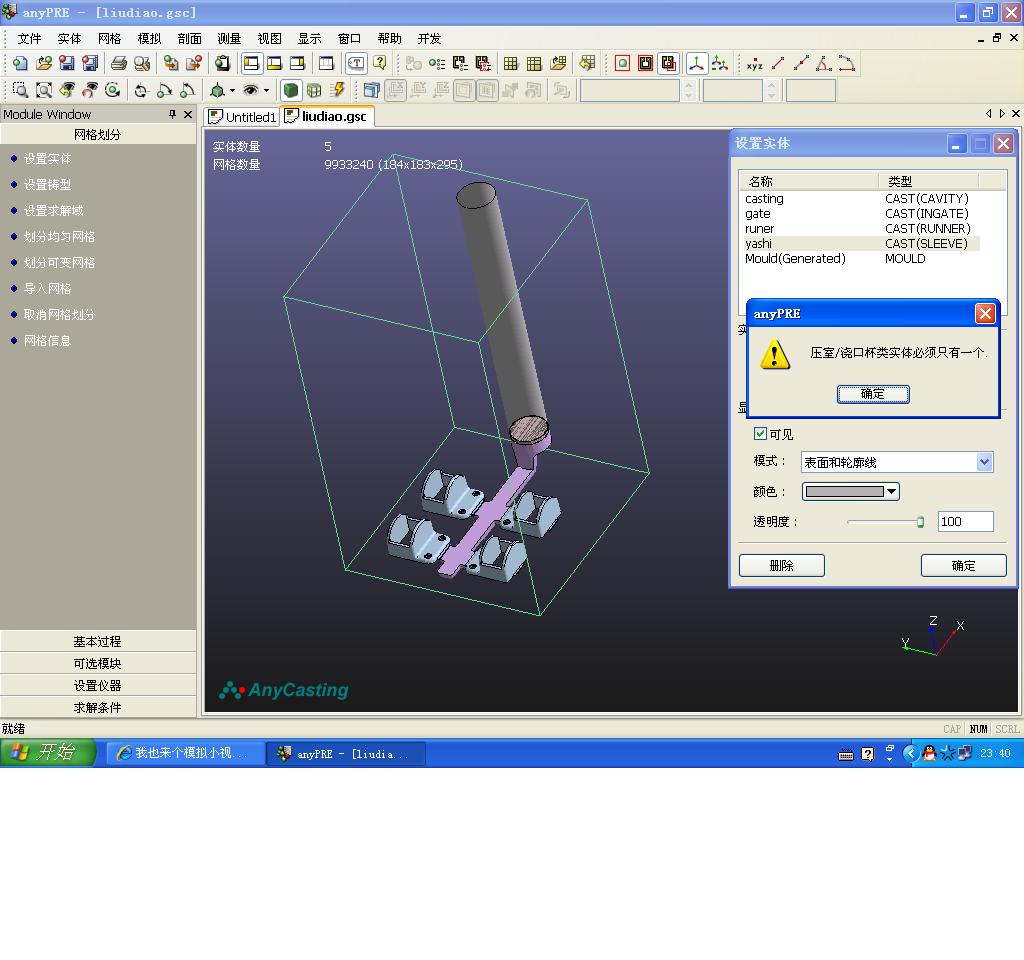Click 确定 in the anyPRE warning dialog

coord(872,394)
